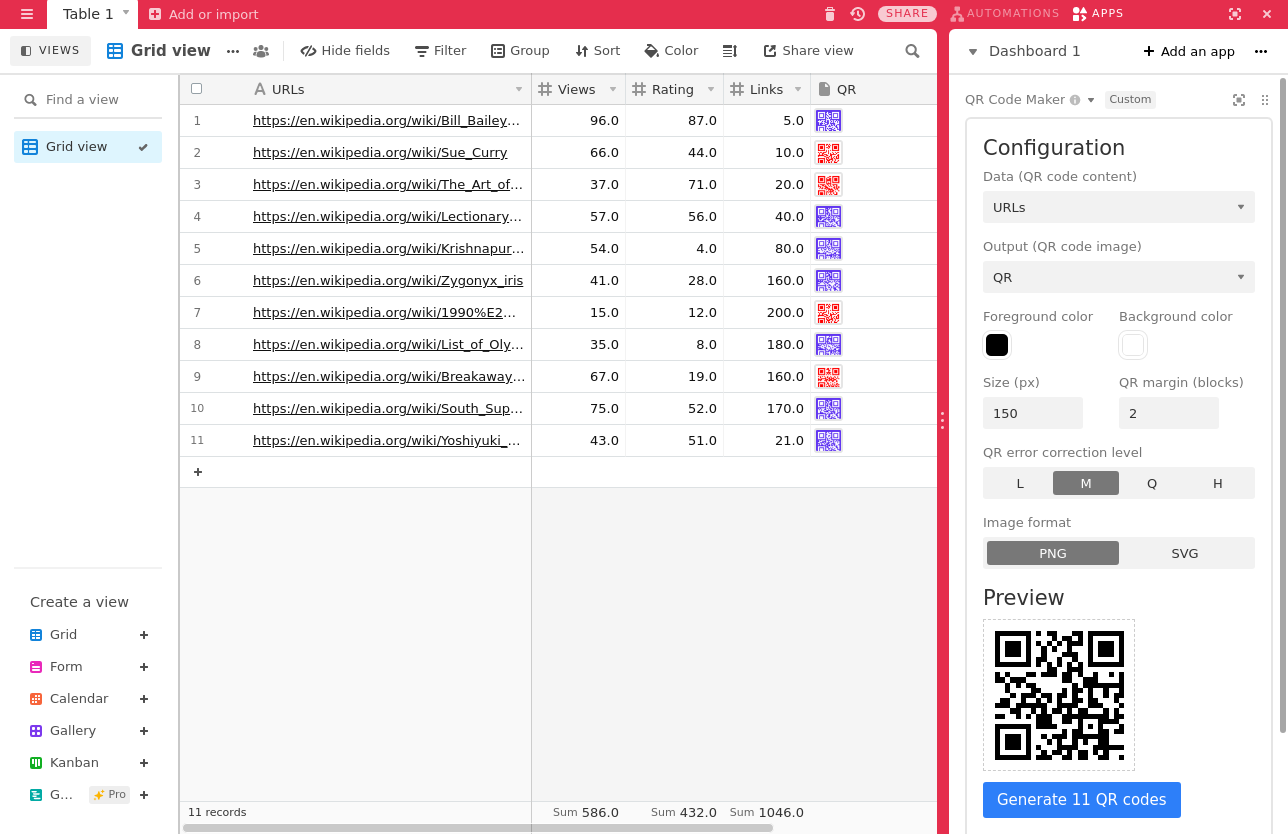
Task: Open the search magnifier in the toolbar
Action: (x=912, y=51)
